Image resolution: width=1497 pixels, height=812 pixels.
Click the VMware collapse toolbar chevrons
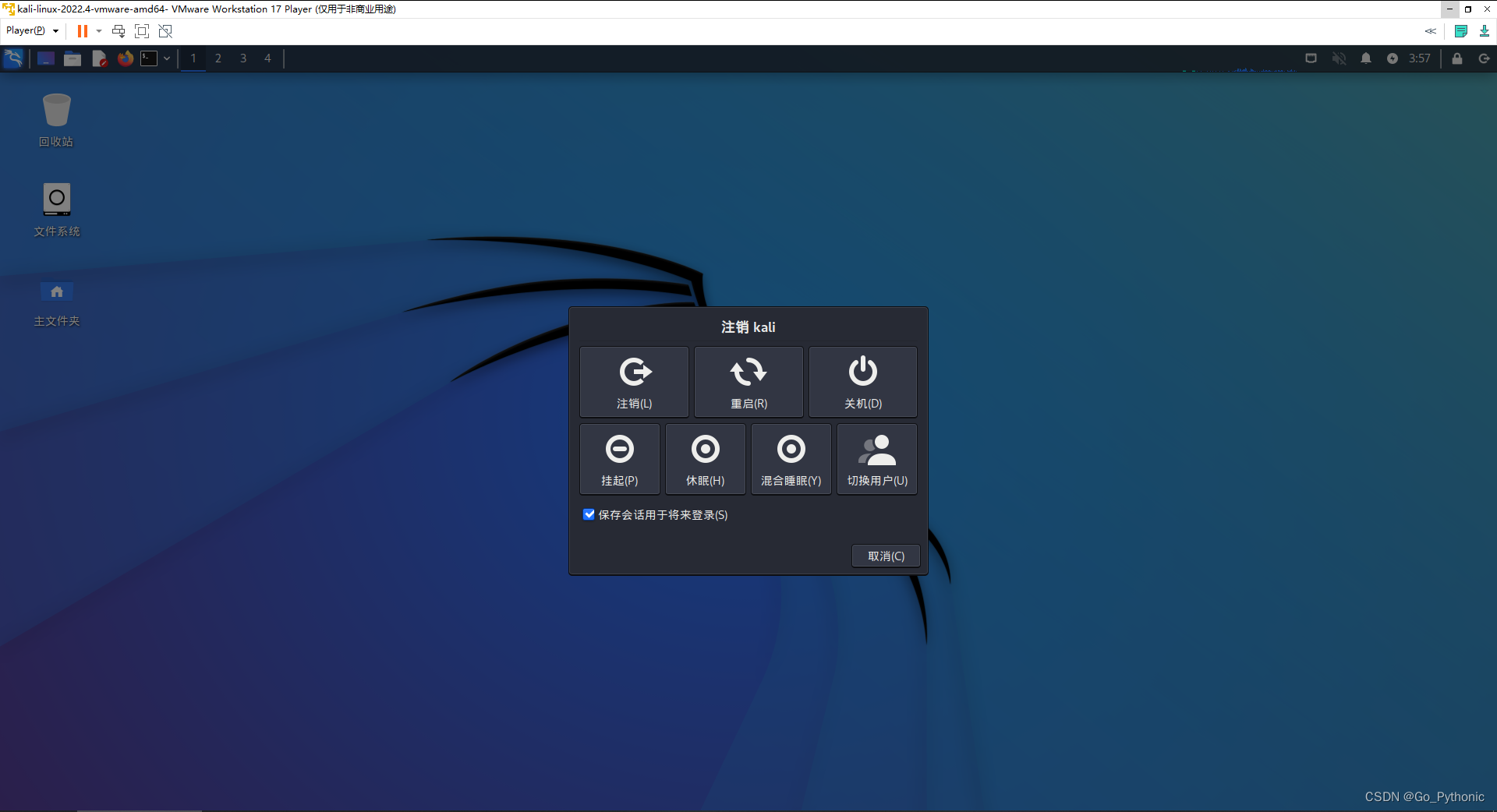pos(1431,31)
